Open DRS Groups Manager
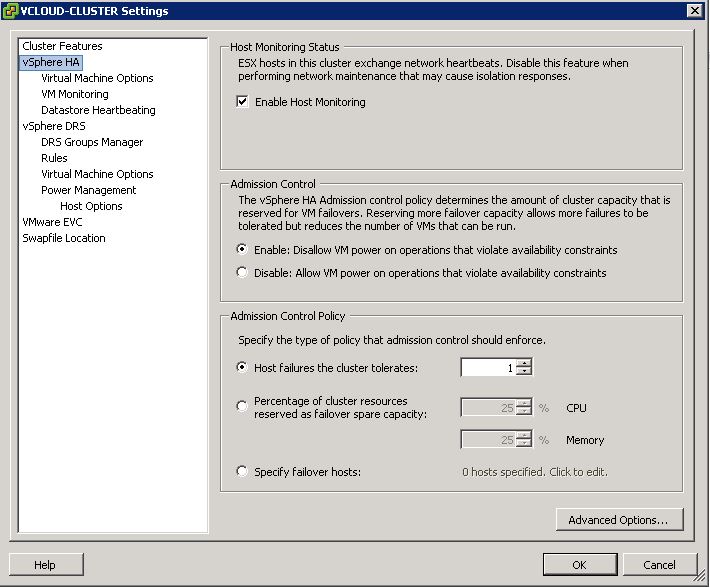The image size is (710, 588). click(92, 142)
